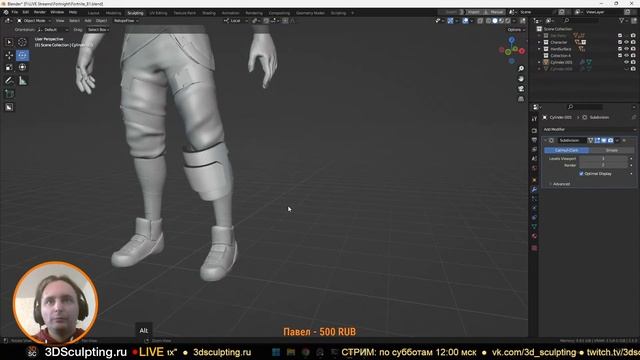Open the File menu
640x360 pixels.
click(x=15, y=12)
